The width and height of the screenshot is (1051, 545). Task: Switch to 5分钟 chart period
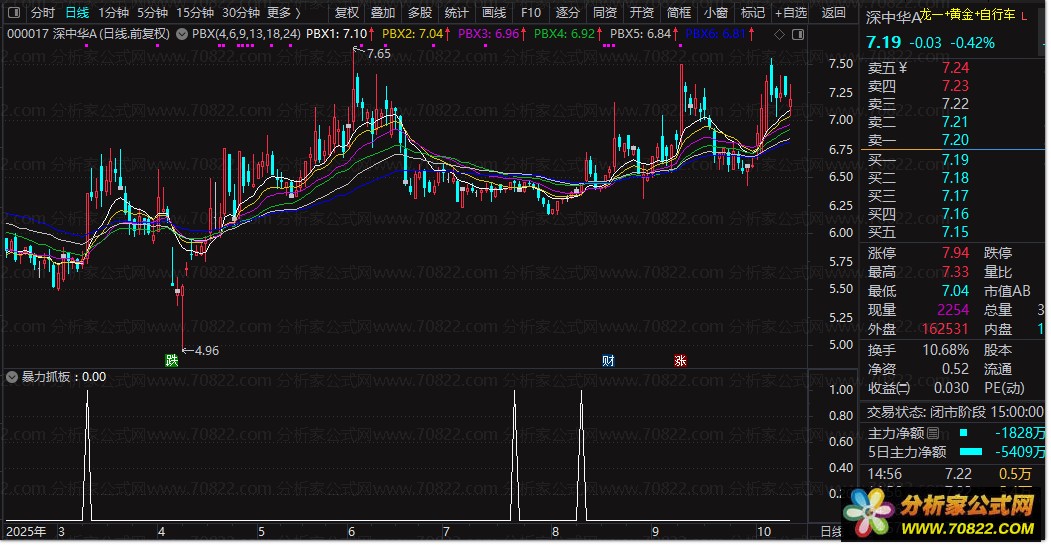tap(152, 13)
